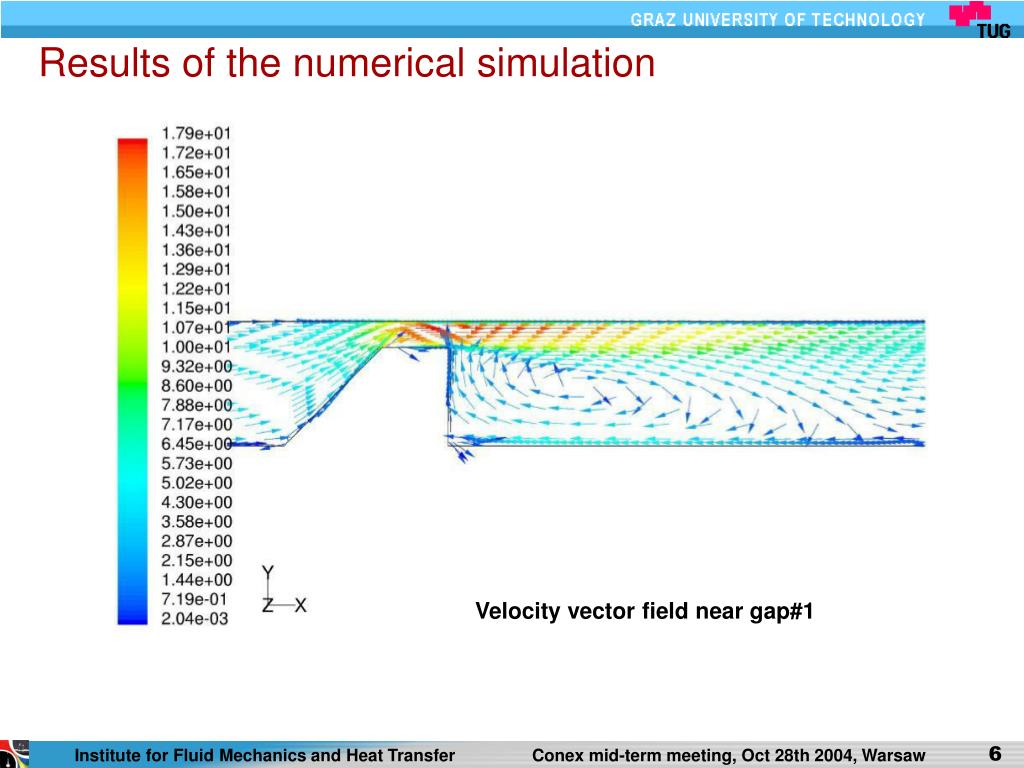Click the legend value 6.45e+00

click(197, 444)
